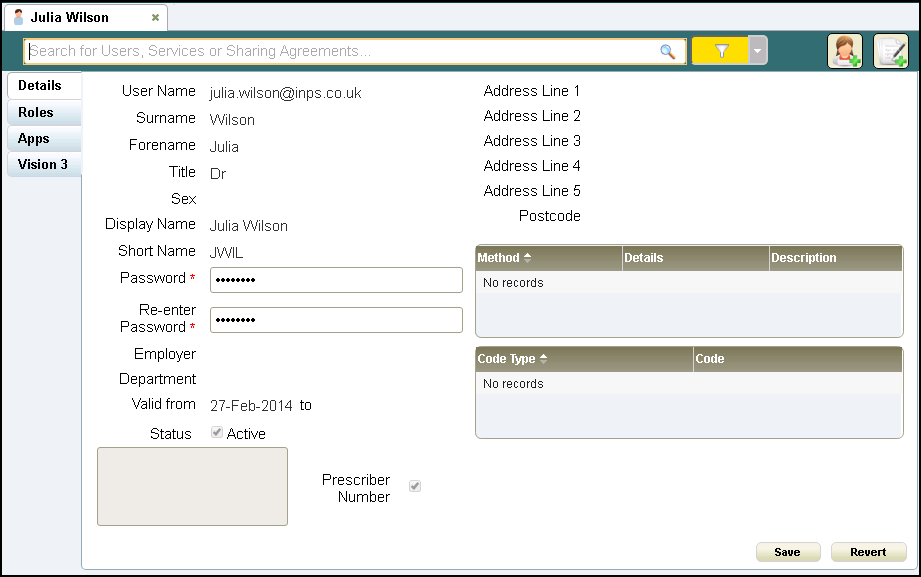
Task: Open the Details tab
Action: (40, 86)
